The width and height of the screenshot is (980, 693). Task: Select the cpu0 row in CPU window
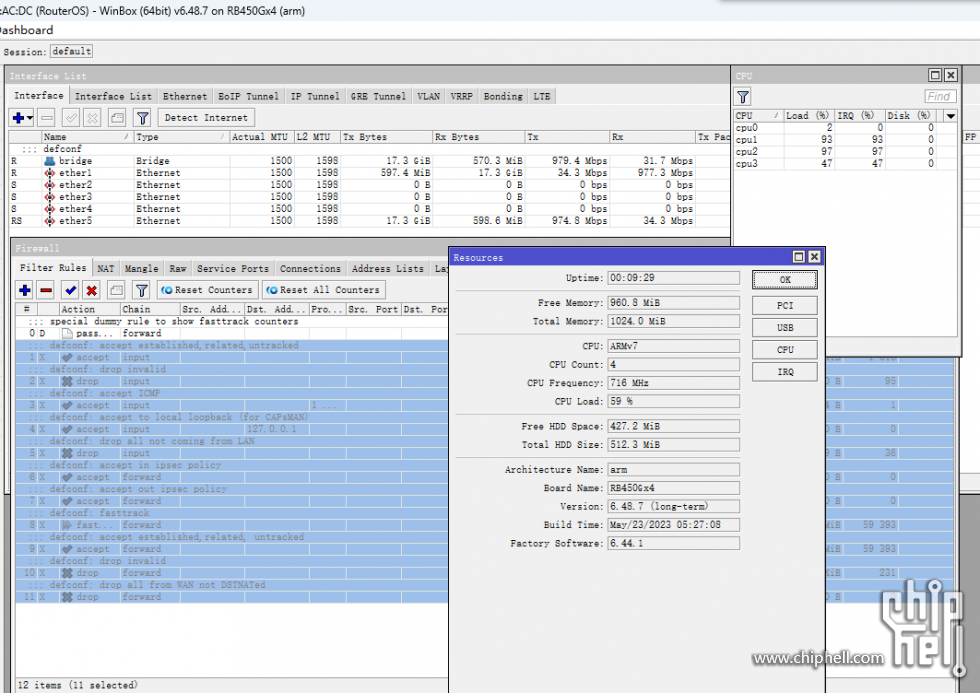pyautogui.click(x=844, y=127)
